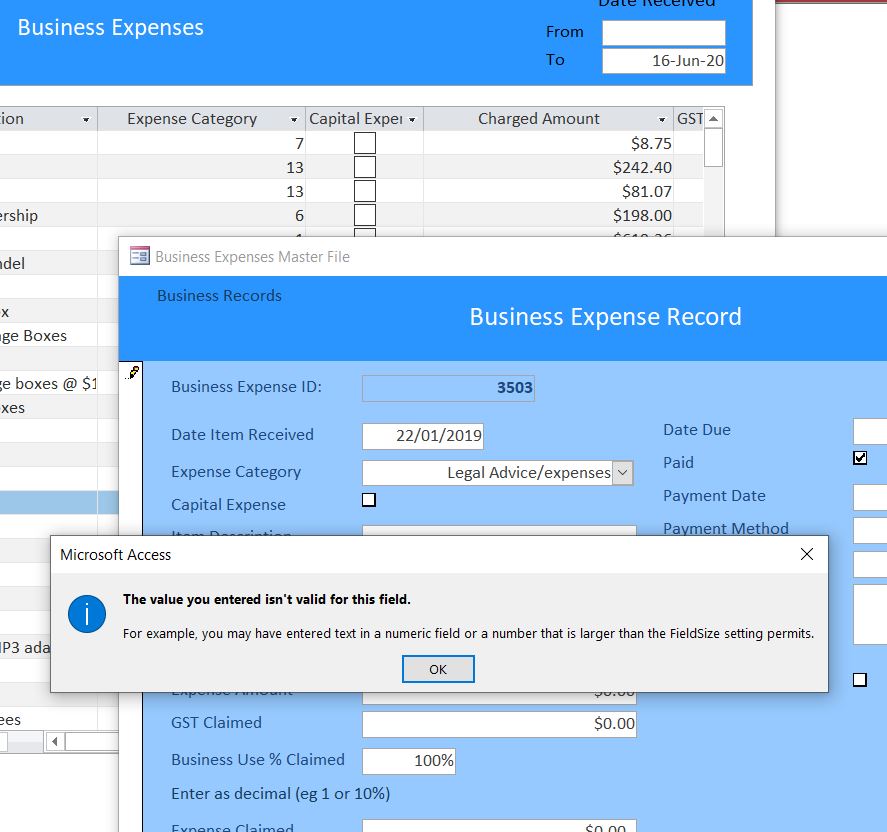Click inside the From date field
Screen dimensions: 887x832
pos(663,32)
